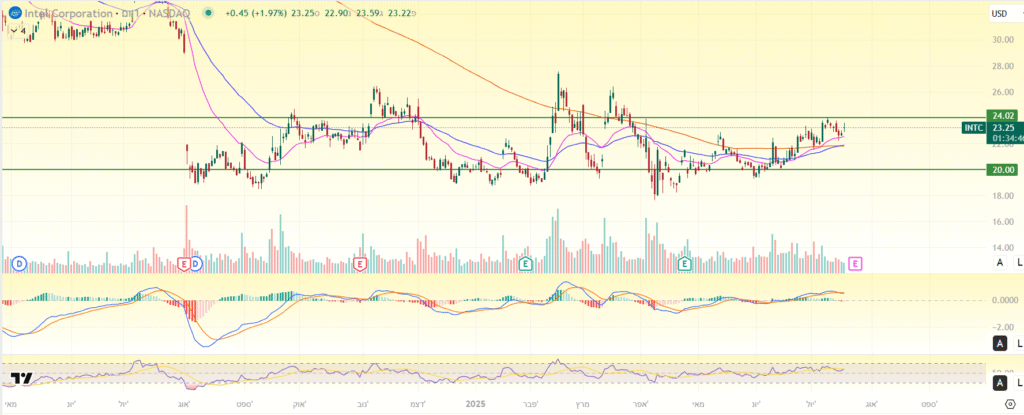Select the 20.00 horizontal line label
Image resolution: width=1024 pixels, height=415 pixels.
pos(1002,169)
